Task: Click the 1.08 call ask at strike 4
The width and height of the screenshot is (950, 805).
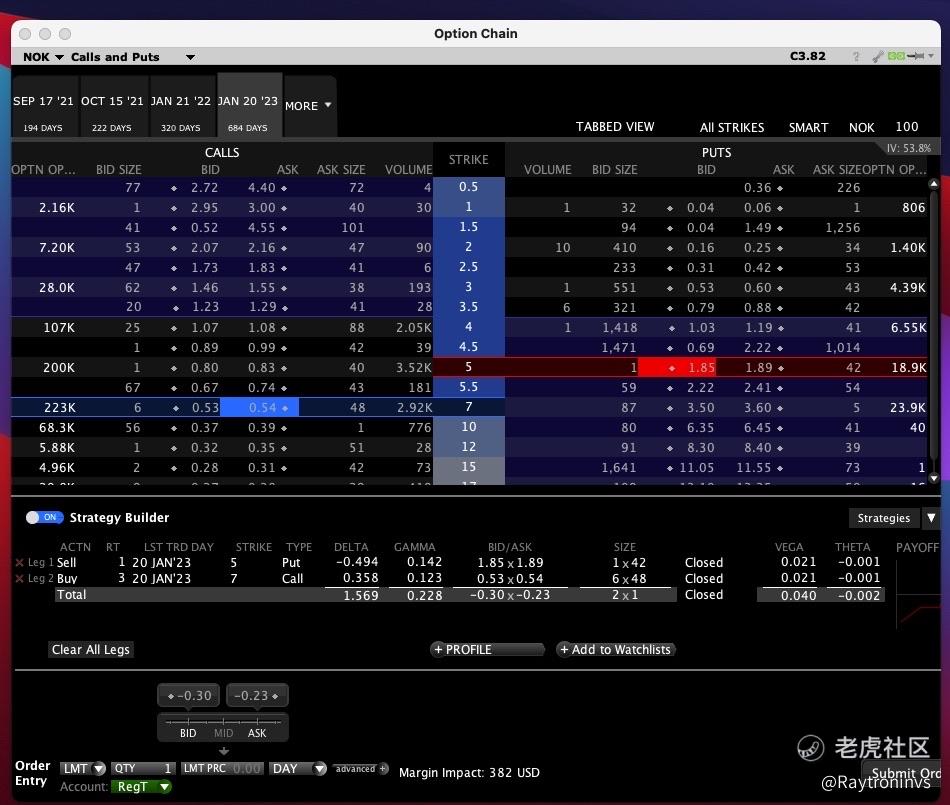Action: [262, 328]
